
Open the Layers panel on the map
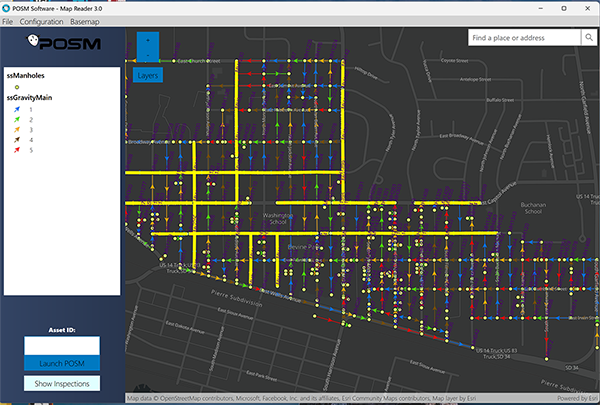click(x=148, y=75)
